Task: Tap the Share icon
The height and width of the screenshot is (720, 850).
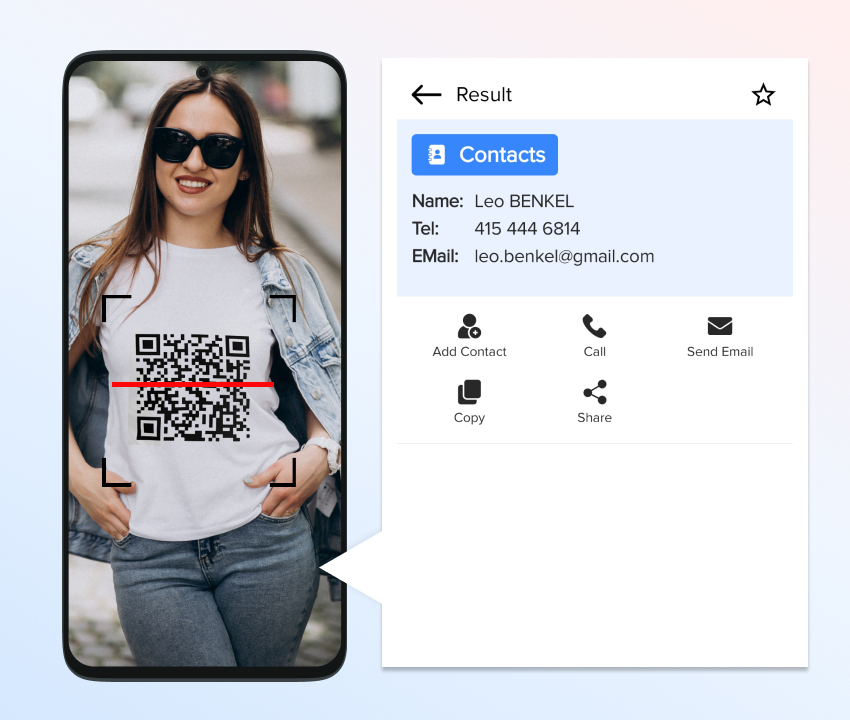Action: (x=594, y=392)
